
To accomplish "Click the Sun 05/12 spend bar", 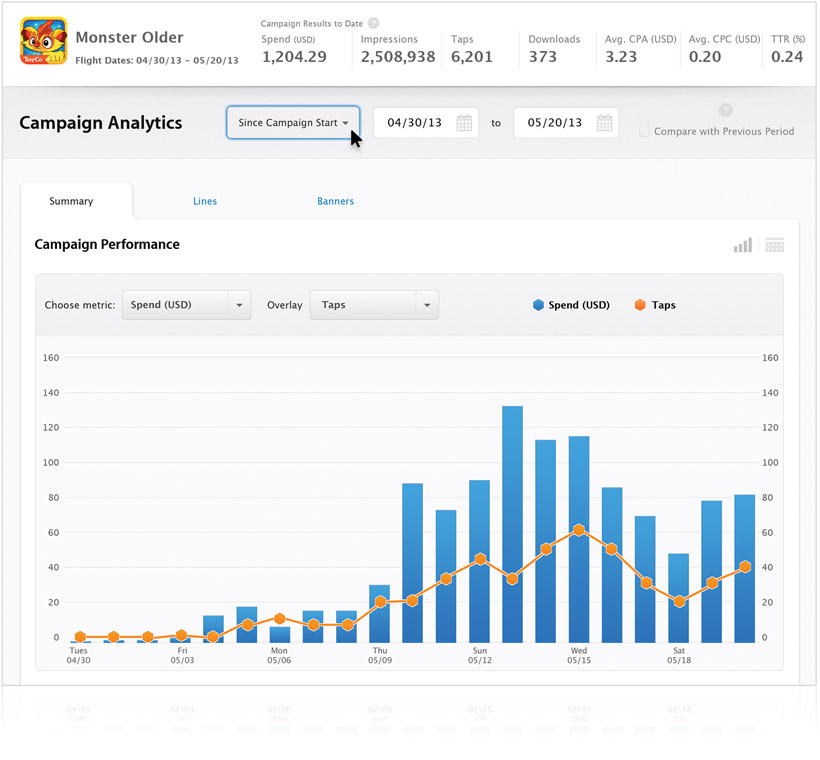I will pyautogui.click(x=480, y=561).
